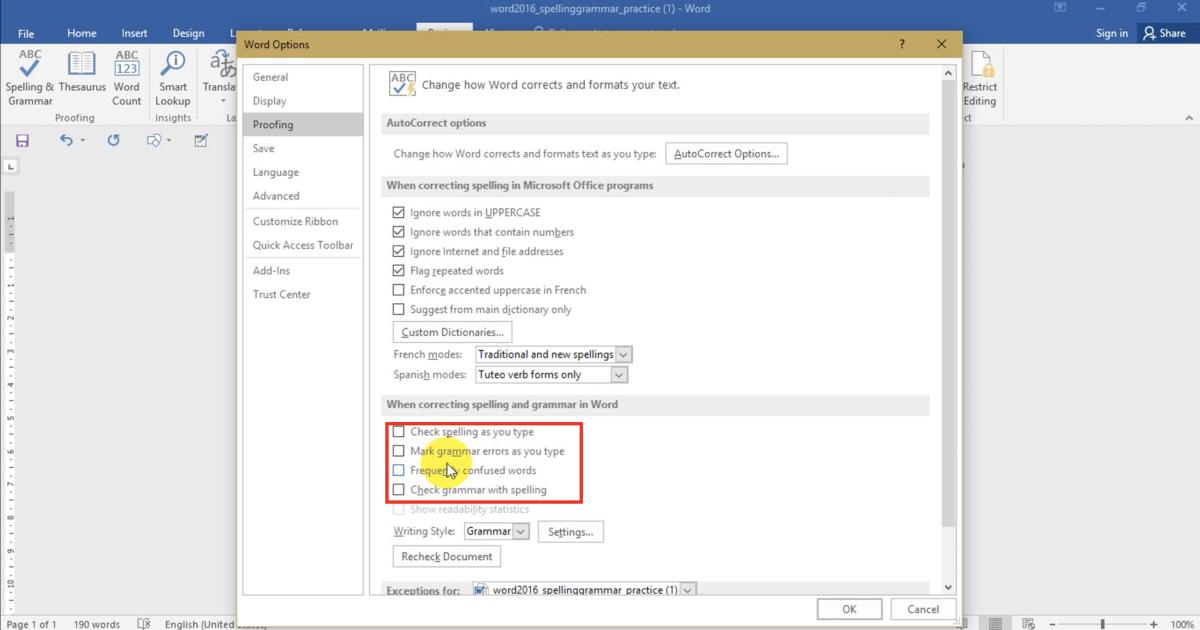Open Ribbon Display Options icon

tap(1060, 8)
